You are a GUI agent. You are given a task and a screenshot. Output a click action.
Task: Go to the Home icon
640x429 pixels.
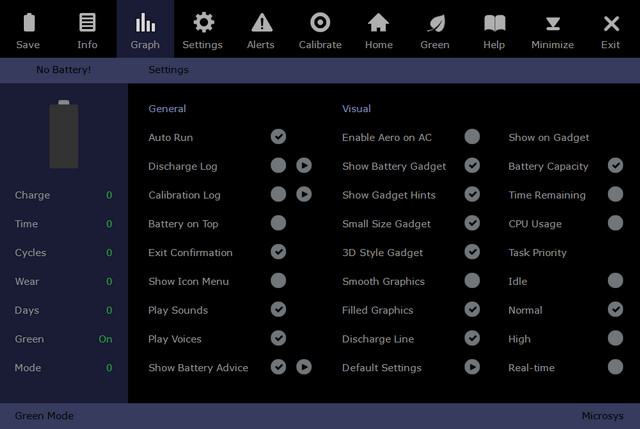click(x=378, y=23)
